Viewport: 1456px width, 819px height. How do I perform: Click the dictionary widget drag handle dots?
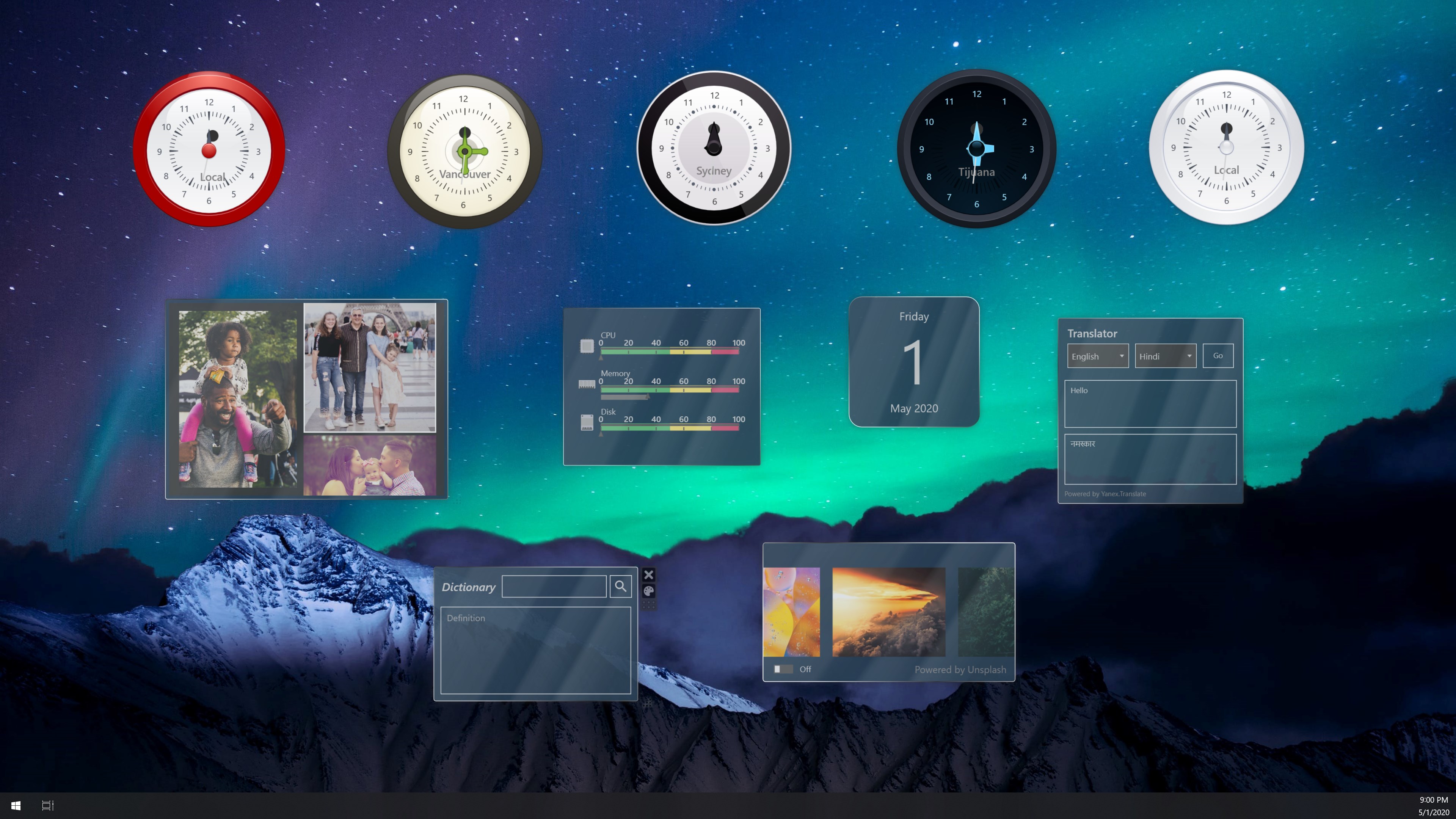[648, 606]
